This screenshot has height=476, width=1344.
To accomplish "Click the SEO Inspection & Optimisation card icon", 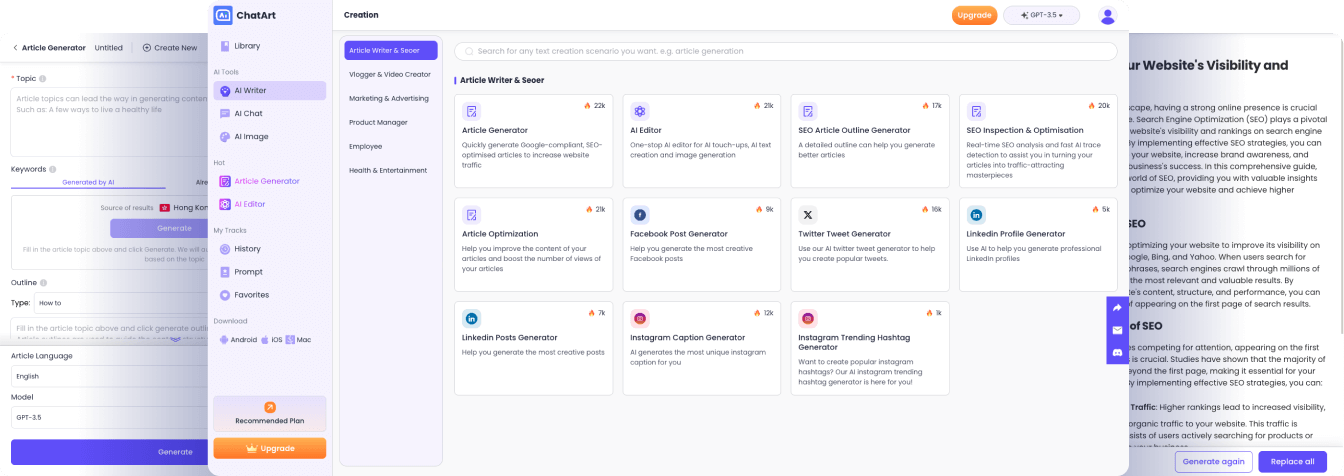I will [976, 111].
